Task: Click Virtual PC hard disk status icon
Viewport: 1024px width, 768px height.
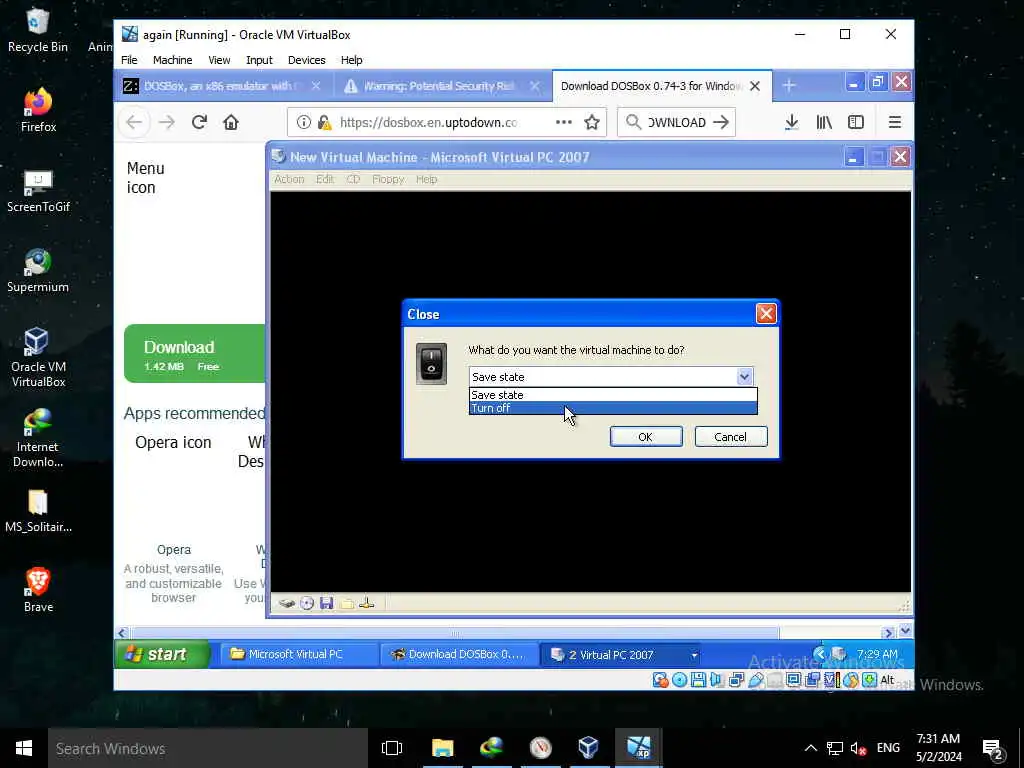Action: (287, 603)
